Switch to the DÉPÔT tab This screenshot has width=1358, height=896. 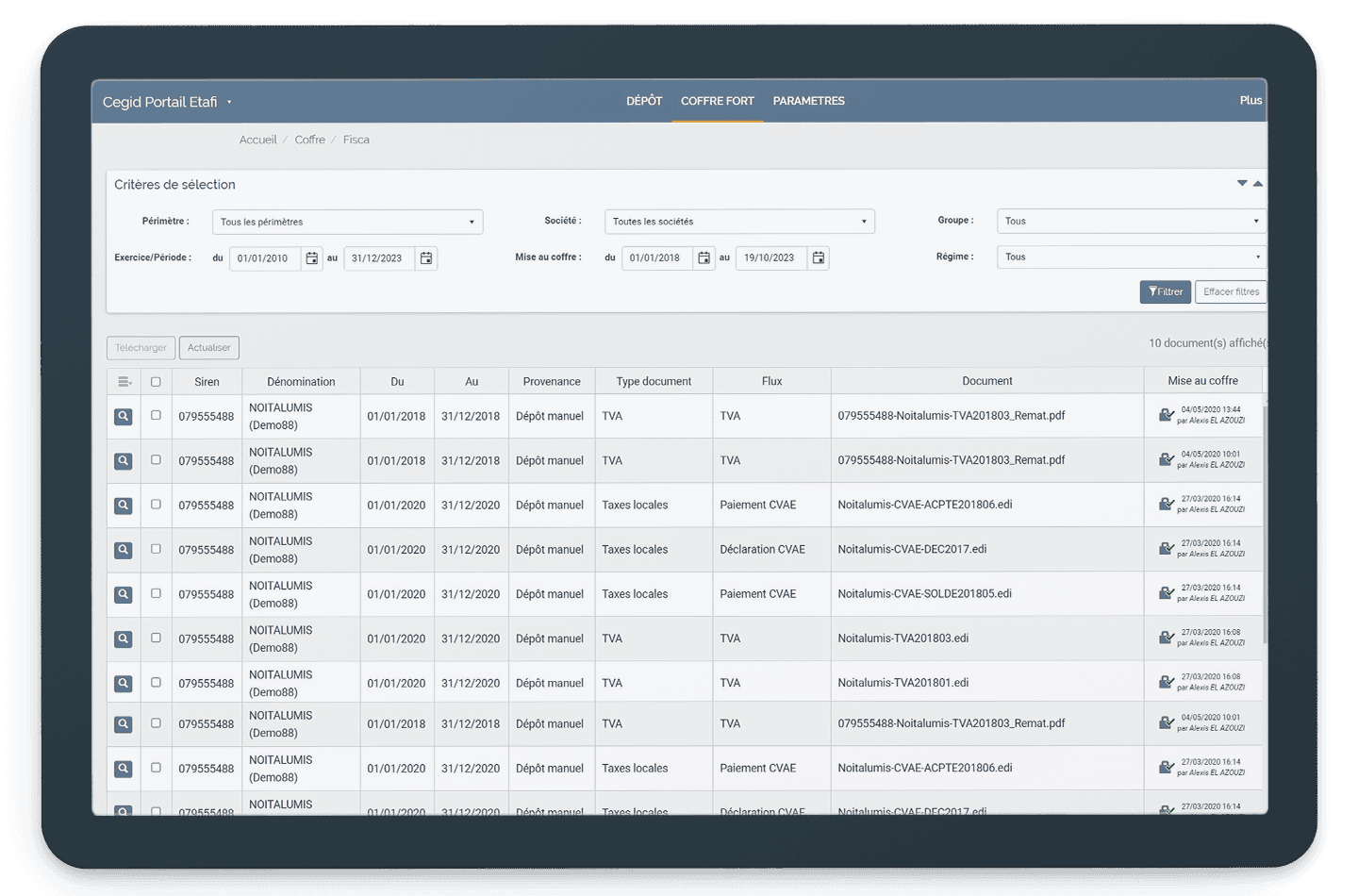(x=644, y=101)
